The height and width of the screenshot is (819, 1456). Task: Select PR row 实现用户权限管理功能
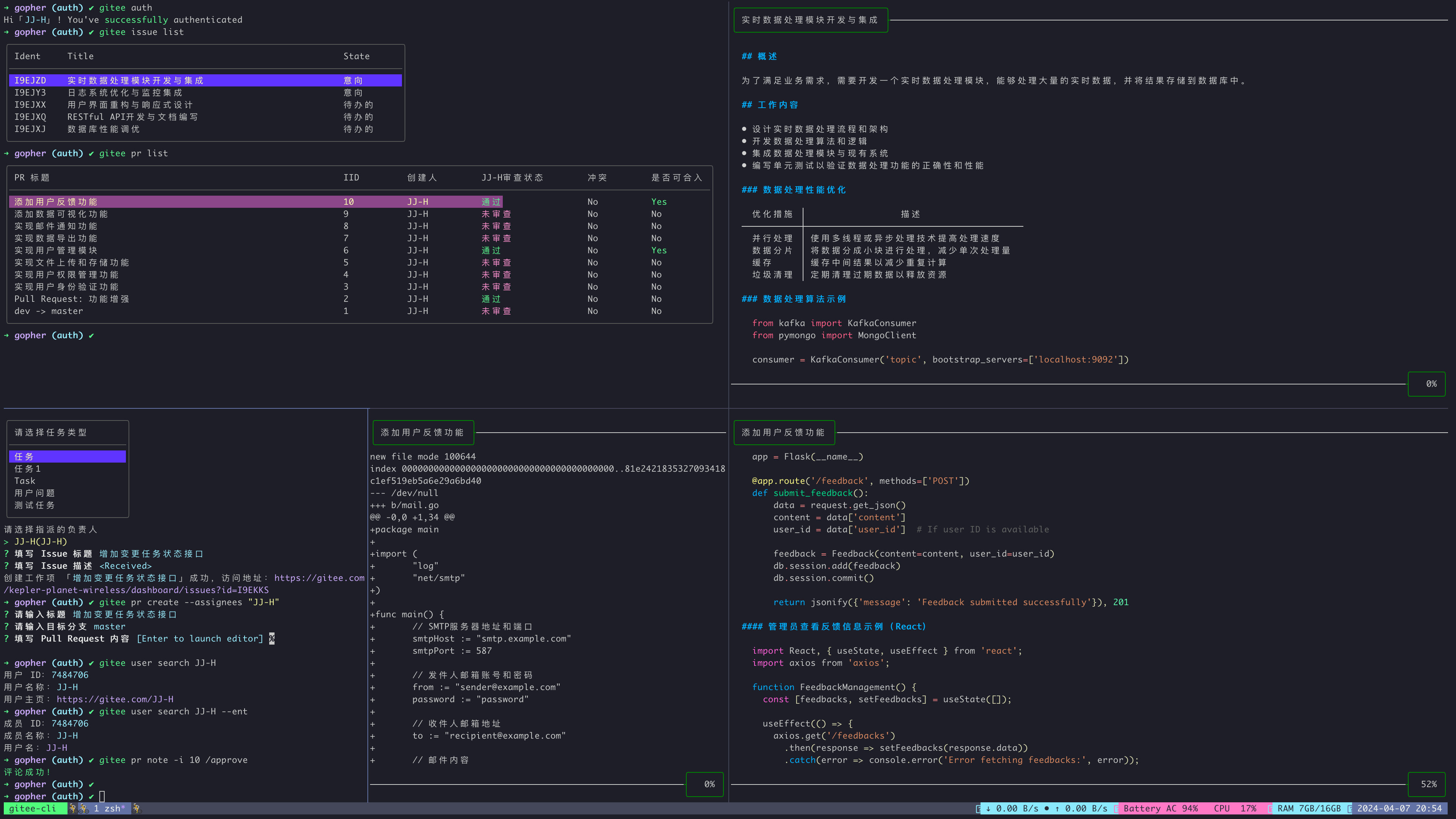pos(359,275)
